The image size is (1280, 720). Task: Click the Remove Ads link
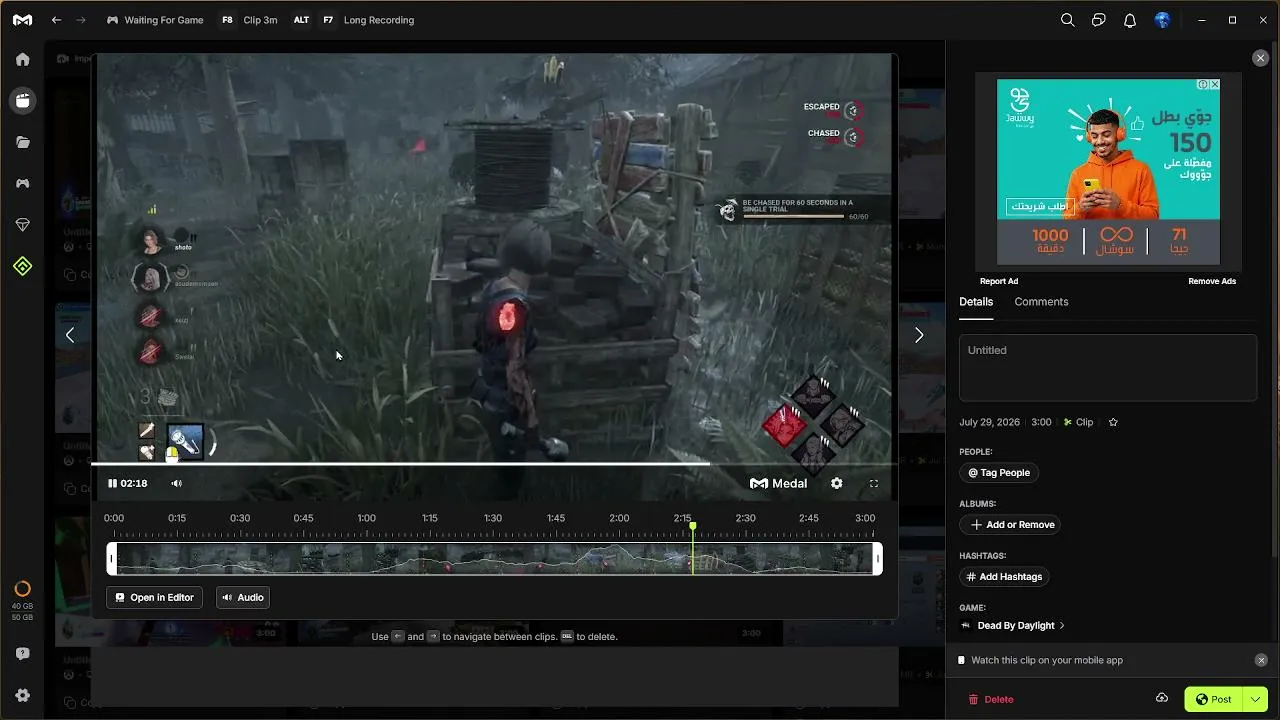click(1212, 281)
